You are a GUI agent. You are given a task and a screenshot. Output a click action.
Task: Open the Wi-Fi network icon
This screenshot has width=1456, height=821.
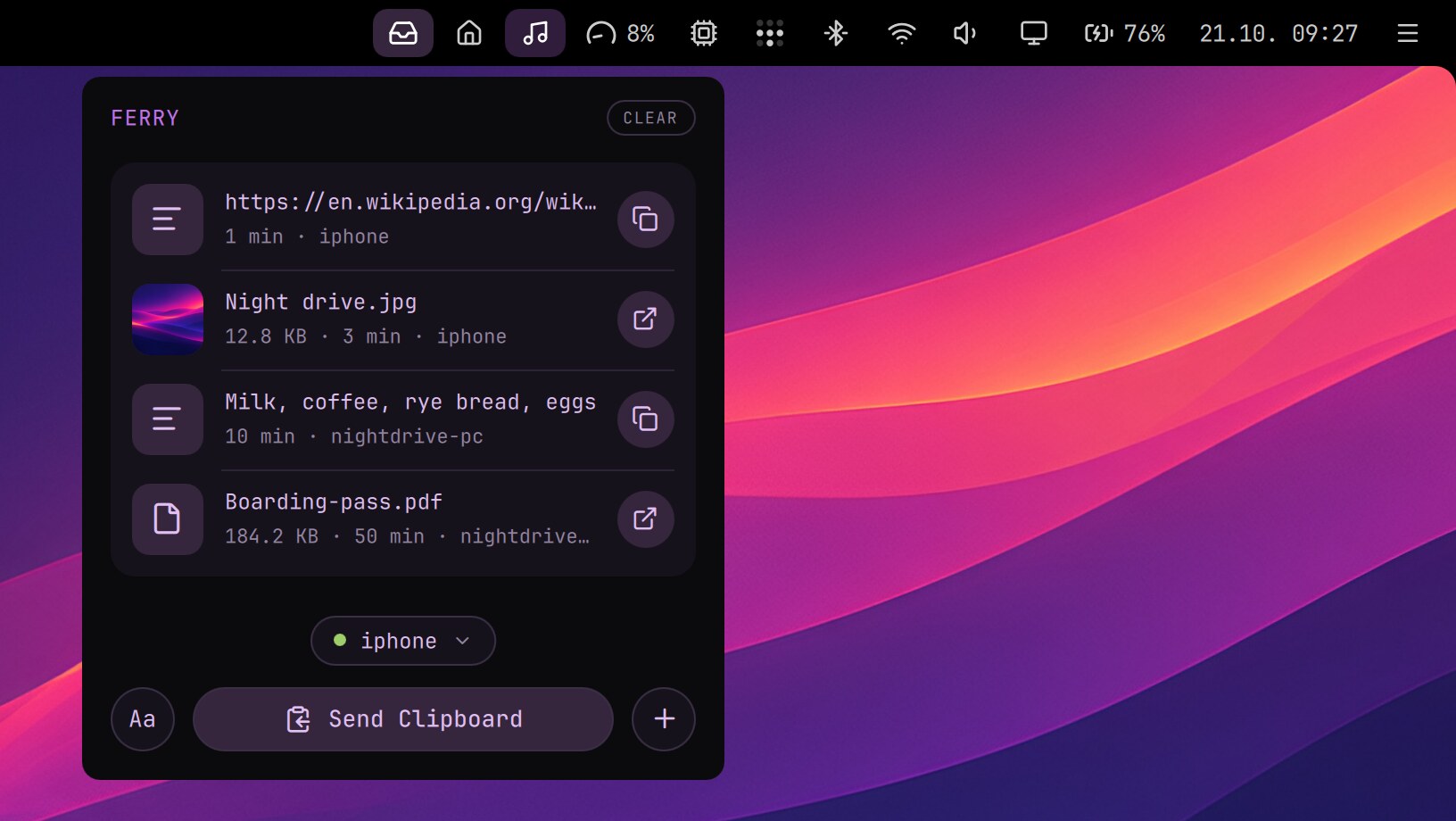(902, 33)
